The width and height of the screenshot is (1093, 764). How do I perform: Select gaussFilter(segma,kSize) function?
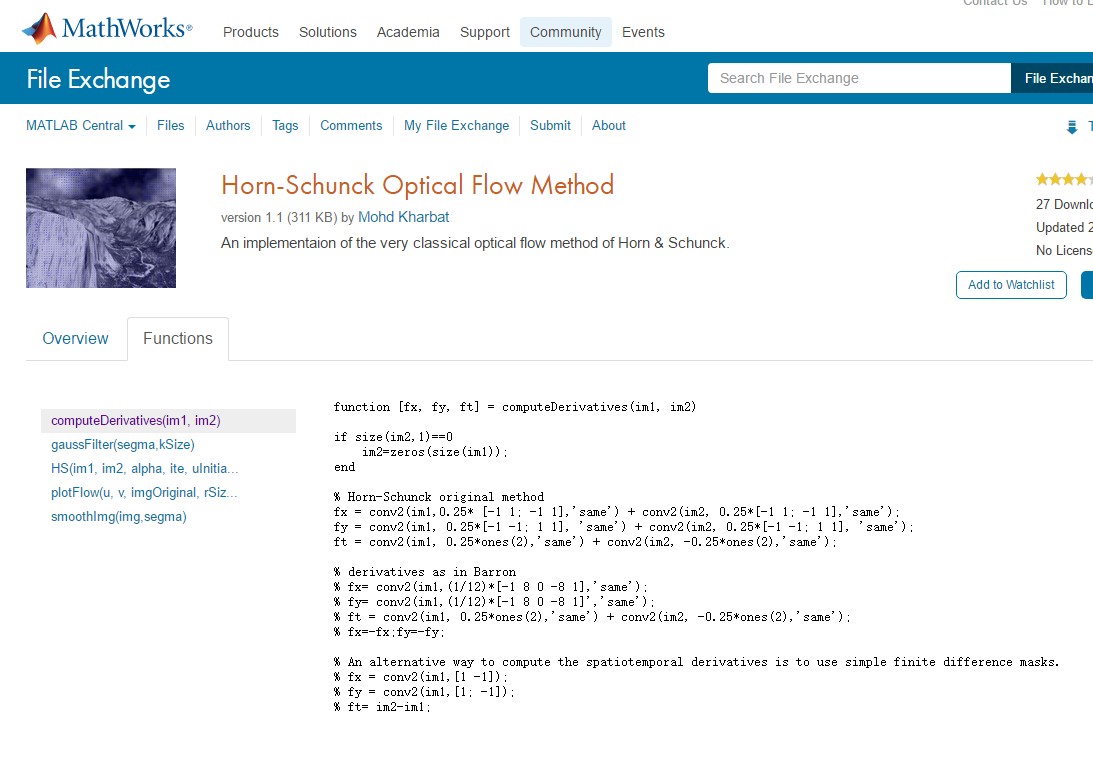click(x=123, y=445)
